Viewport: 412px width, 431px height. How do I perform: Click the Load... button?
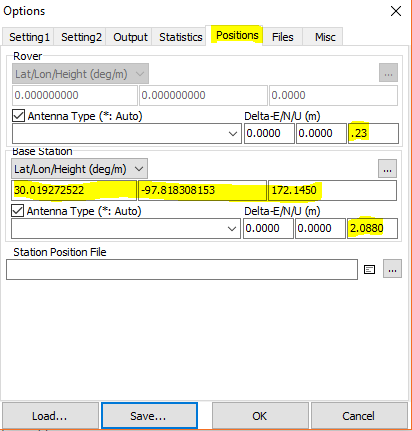50,415
